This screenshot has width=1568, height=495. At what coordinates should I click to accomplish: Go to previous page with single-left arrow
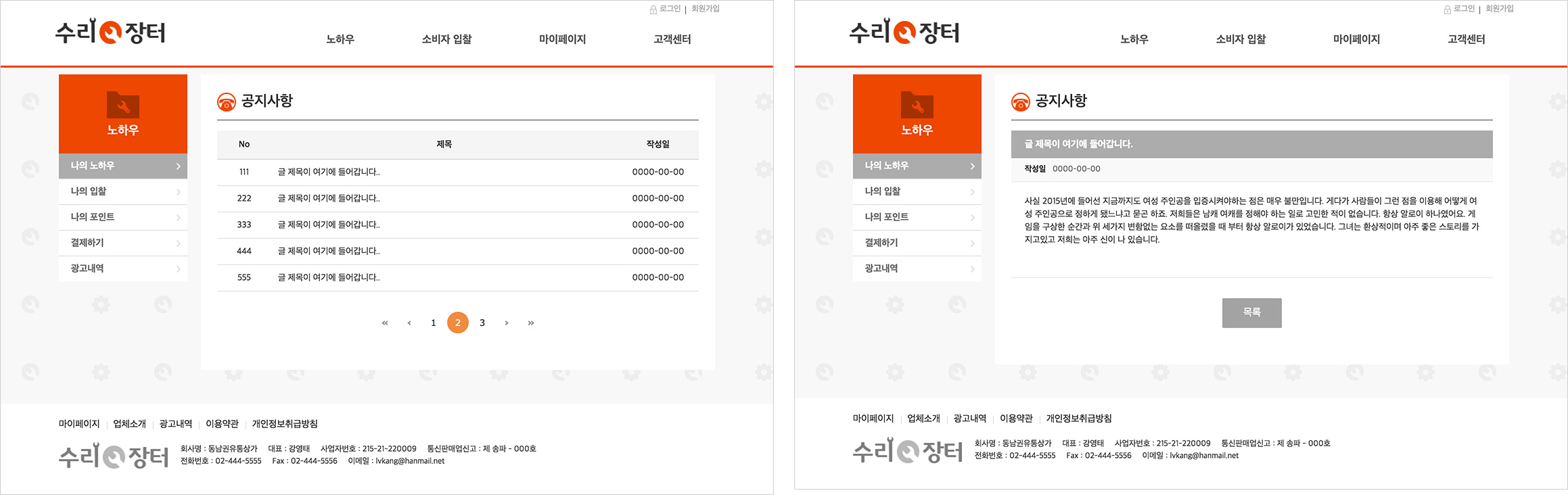click(409, 323)
